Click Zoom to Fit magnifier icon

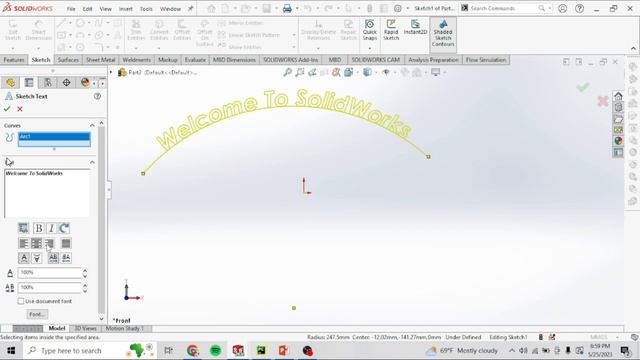point(288,72)
